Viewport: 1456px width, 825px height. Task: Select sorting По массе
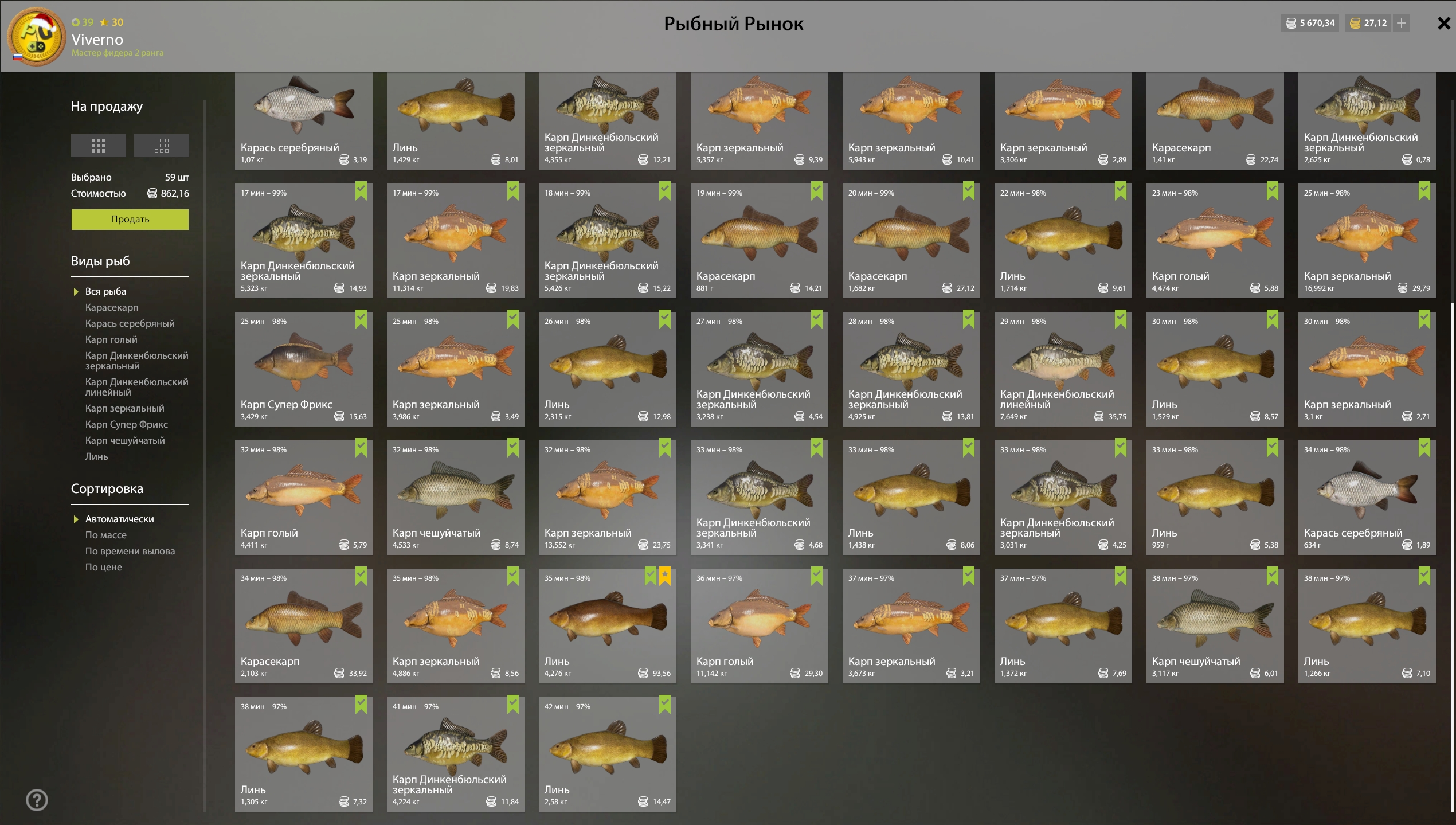[106, 535]
